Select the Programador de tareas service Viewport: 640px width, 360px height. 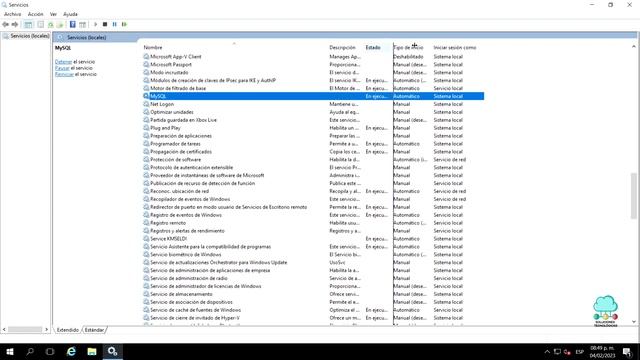coord(175,144)
